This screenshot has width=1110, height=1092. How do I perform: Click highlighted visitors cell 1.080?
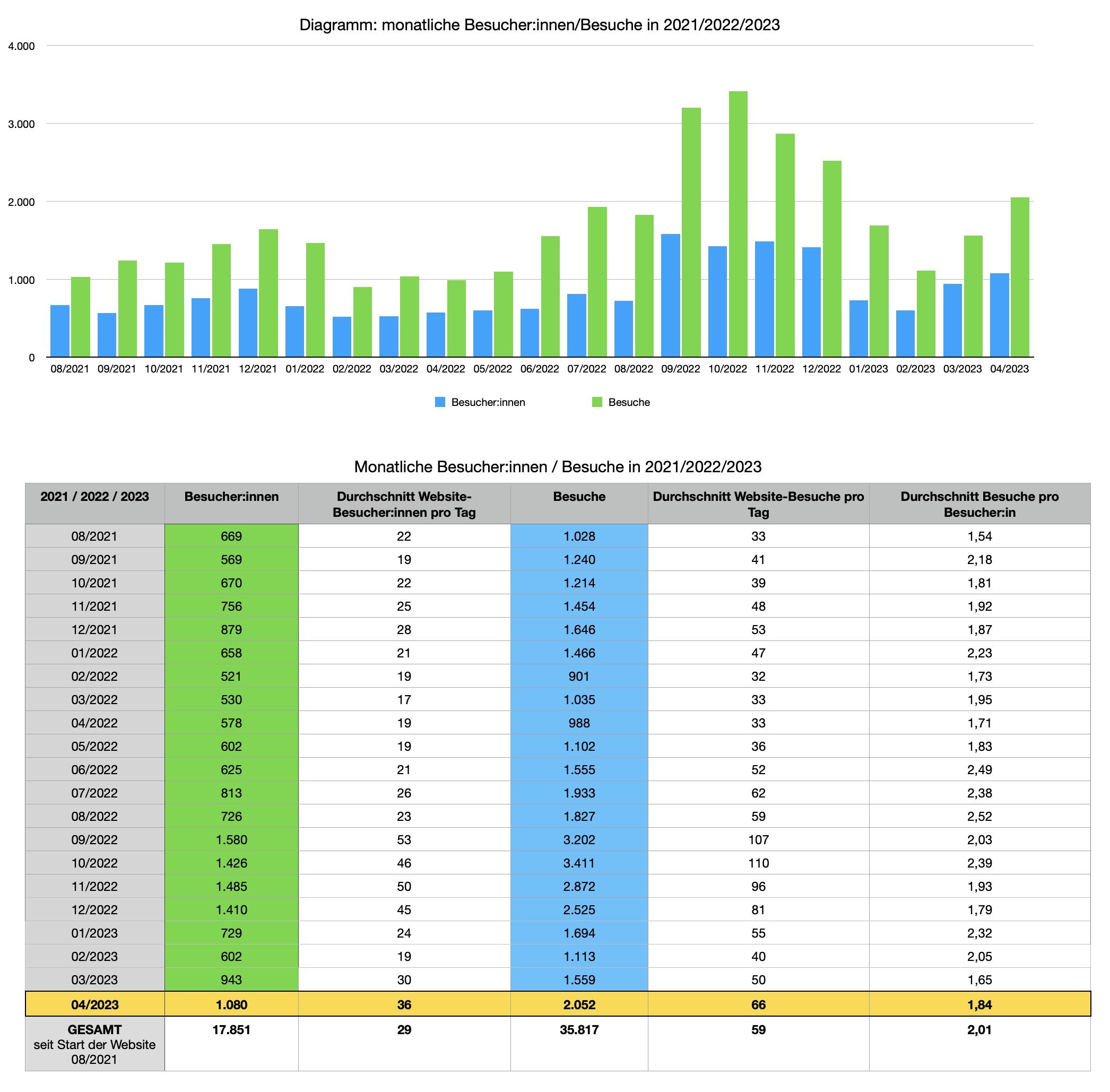232,1005
